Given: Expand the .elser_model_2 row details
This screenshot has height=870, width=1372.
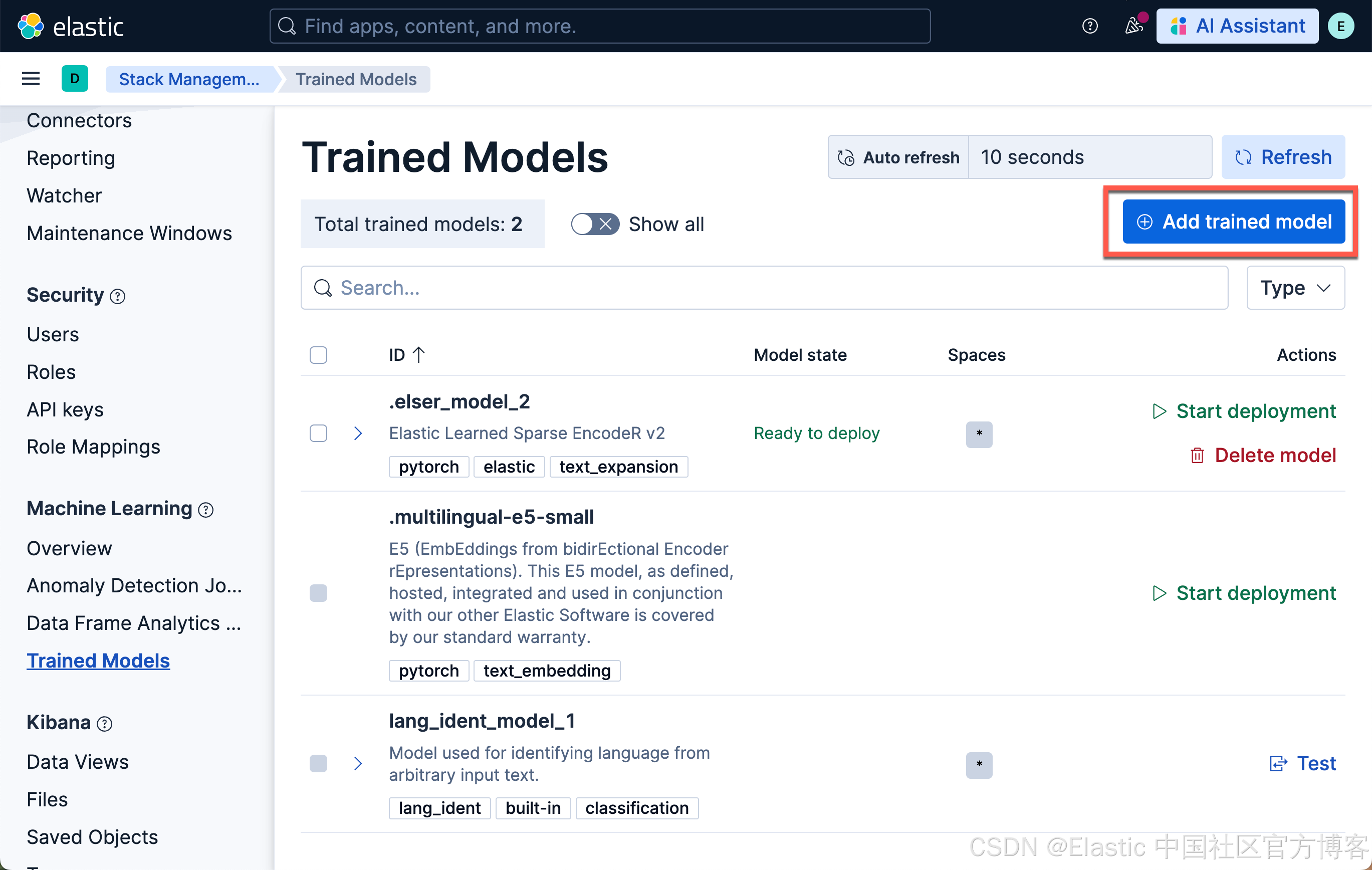Looking at the screenshot, I should [358, 433].
